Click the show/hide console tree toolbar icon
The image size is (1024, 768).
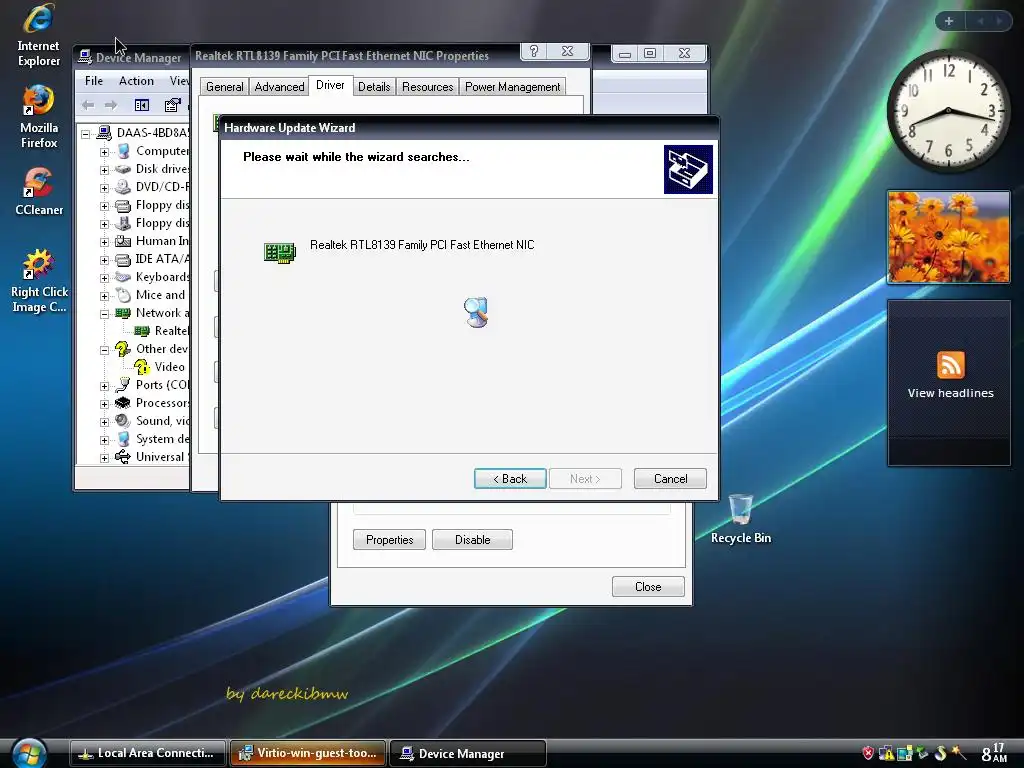point(142,104)
